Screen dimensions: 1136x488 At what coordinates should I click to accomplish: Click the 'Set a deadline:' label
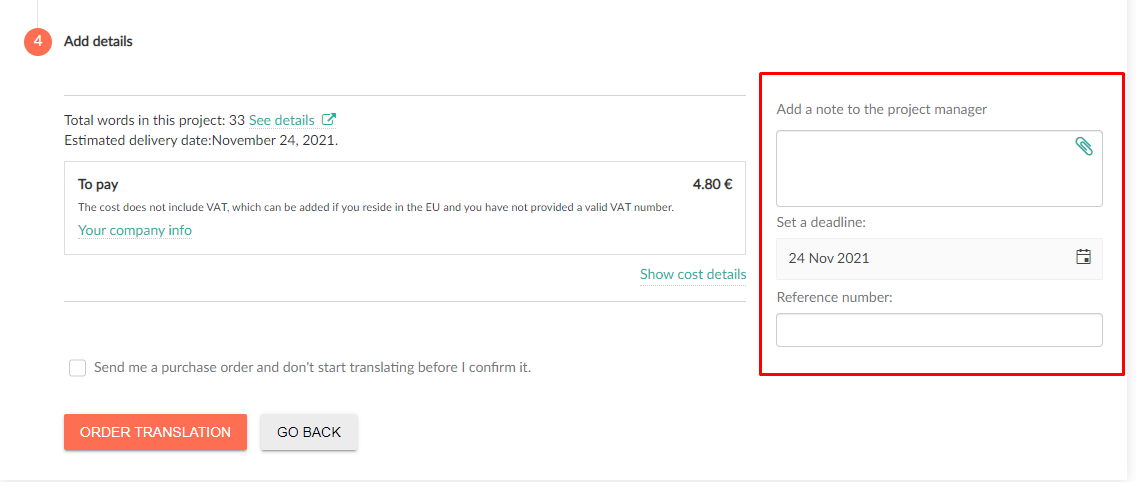tap(822, 223)
